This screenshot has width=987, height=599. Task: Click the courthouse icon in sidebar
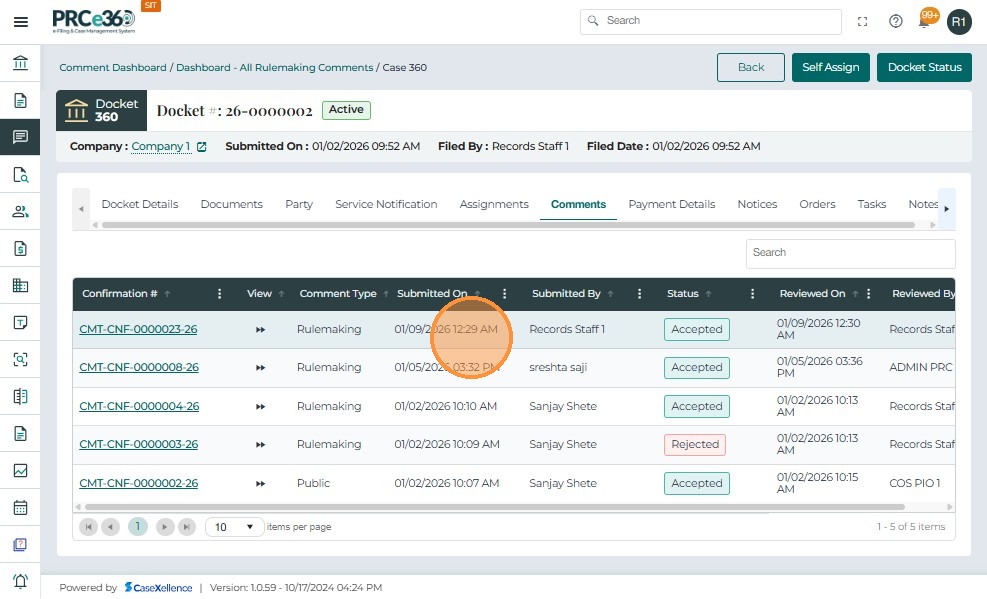20,64
